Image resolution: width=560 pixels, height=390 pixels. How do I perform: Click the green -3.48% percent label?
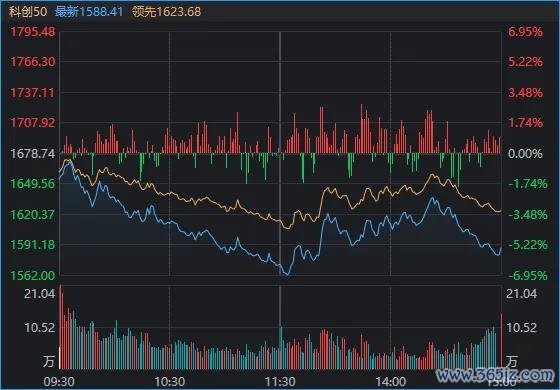tap(528, 215)
